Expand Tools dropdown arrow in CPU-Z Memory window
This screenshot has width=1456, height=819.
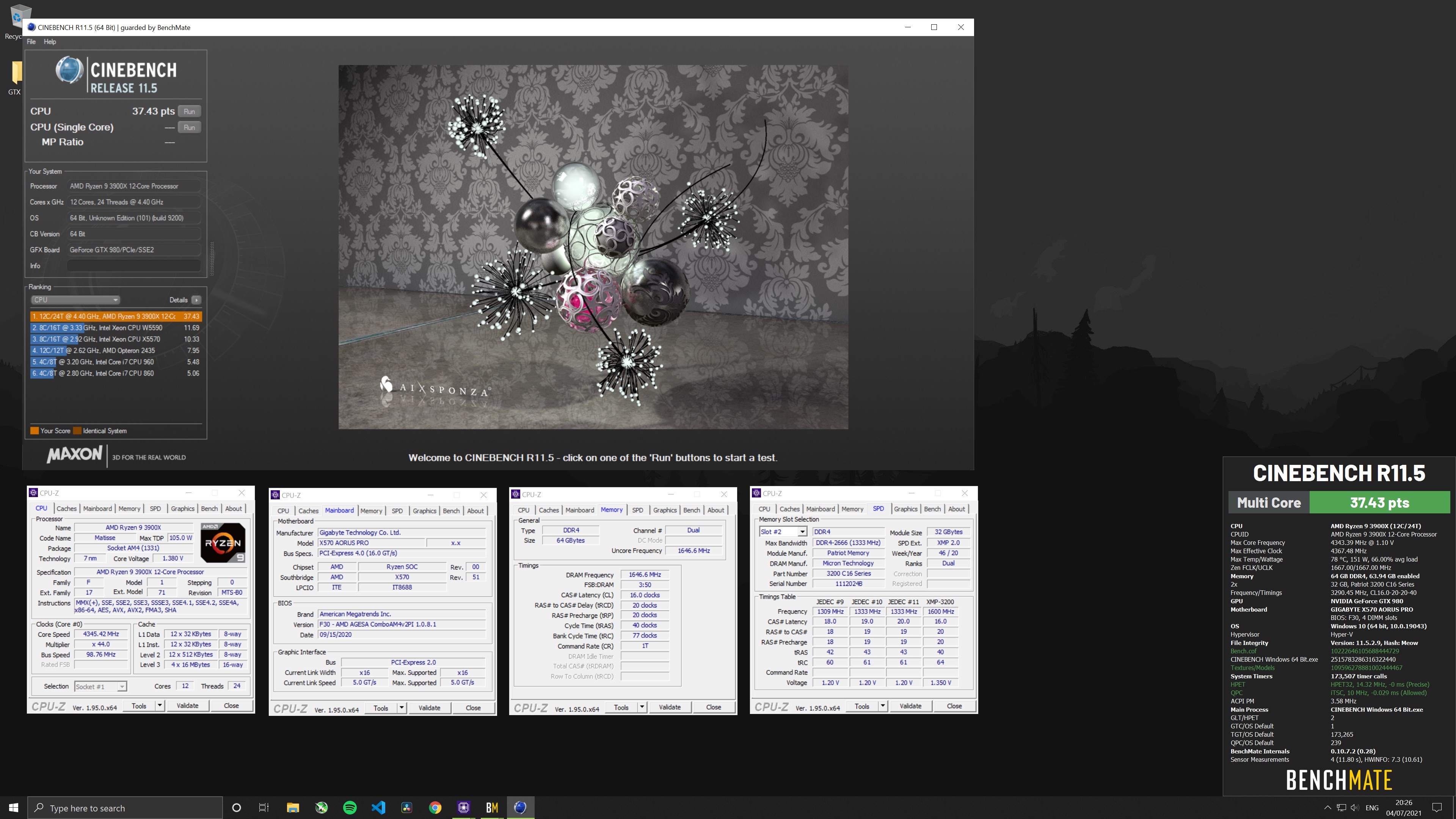(642, 707)
